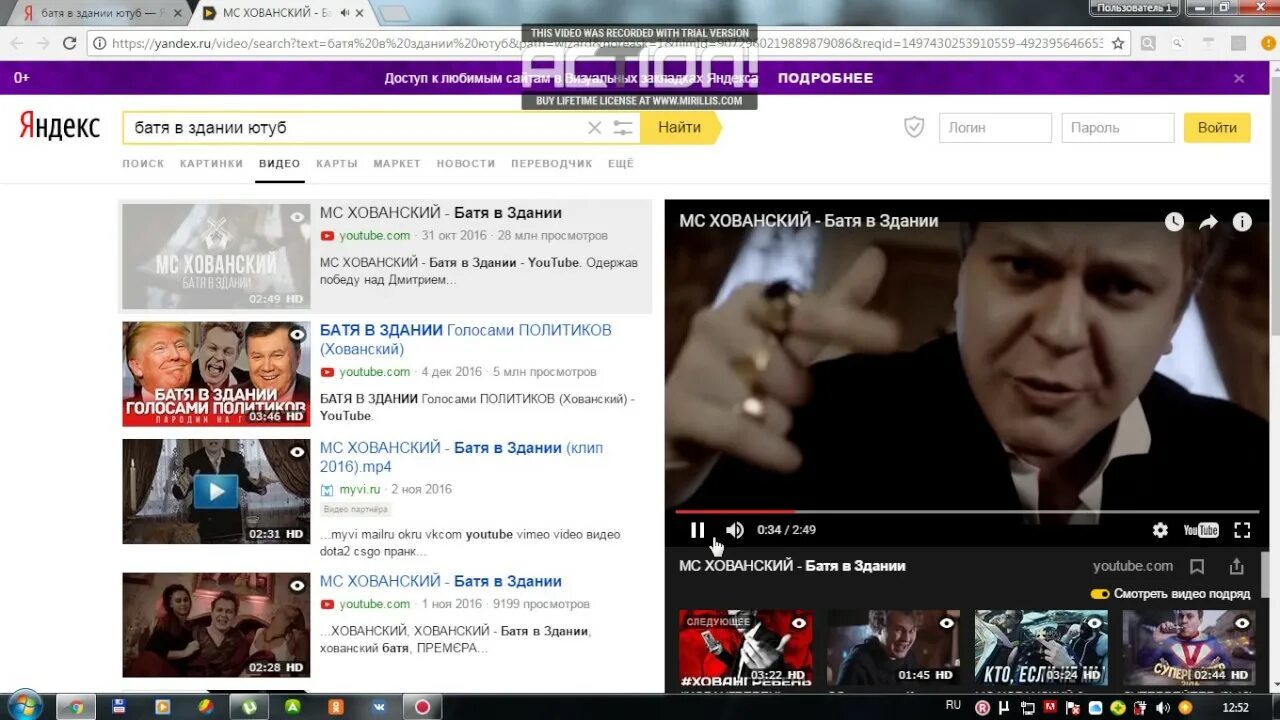Click youtube.com link under the player

point(1132,566)
